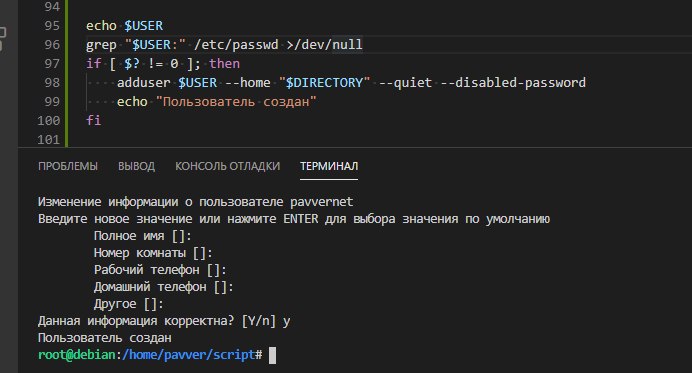The width and height of the screenshot is (692, 373).
Task: Click the "$DIRECTORY" variable in code
Action: [x=324, y=83]
